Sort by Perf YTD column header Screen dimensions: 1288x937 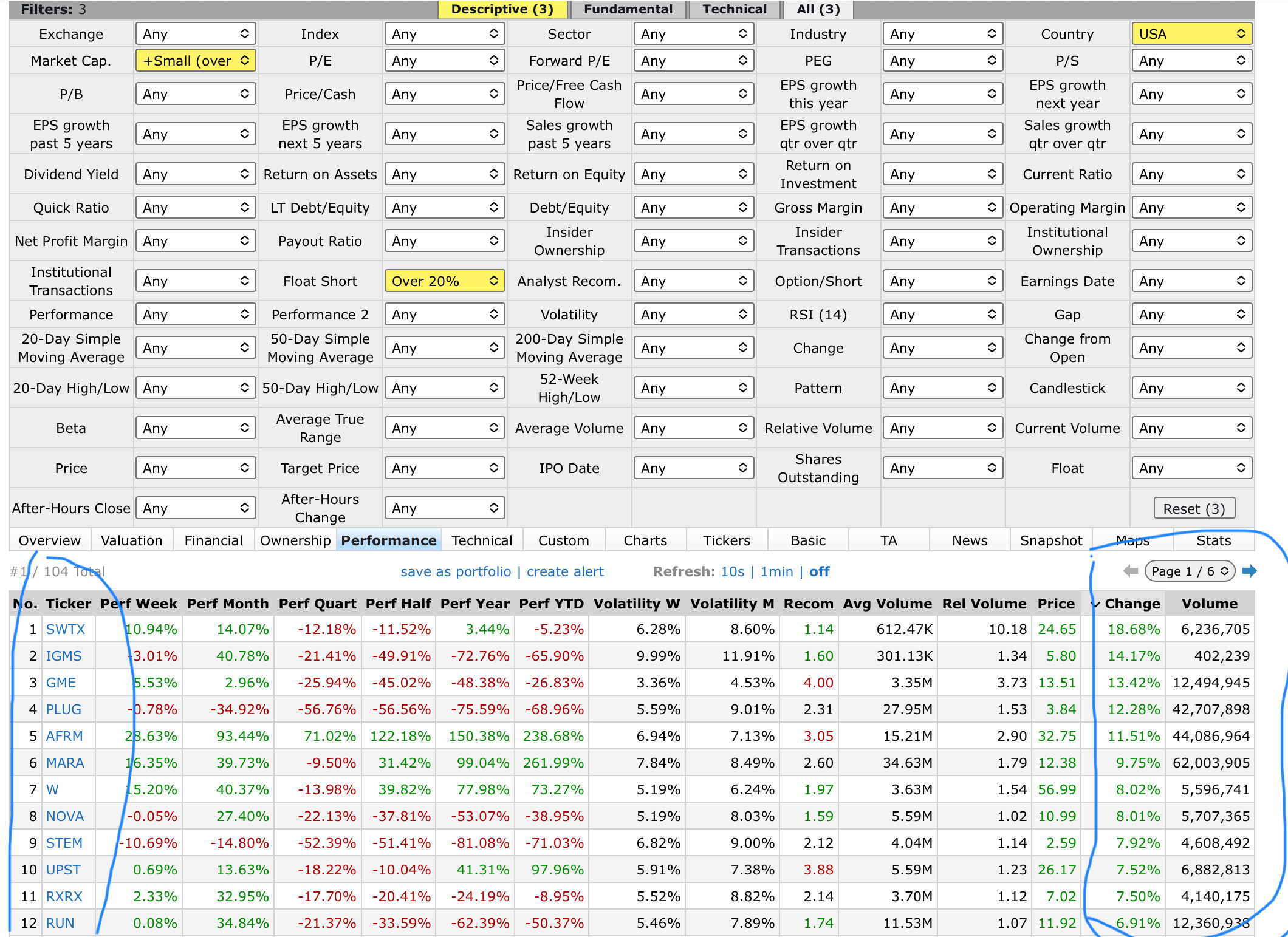(x=551, y=604)
